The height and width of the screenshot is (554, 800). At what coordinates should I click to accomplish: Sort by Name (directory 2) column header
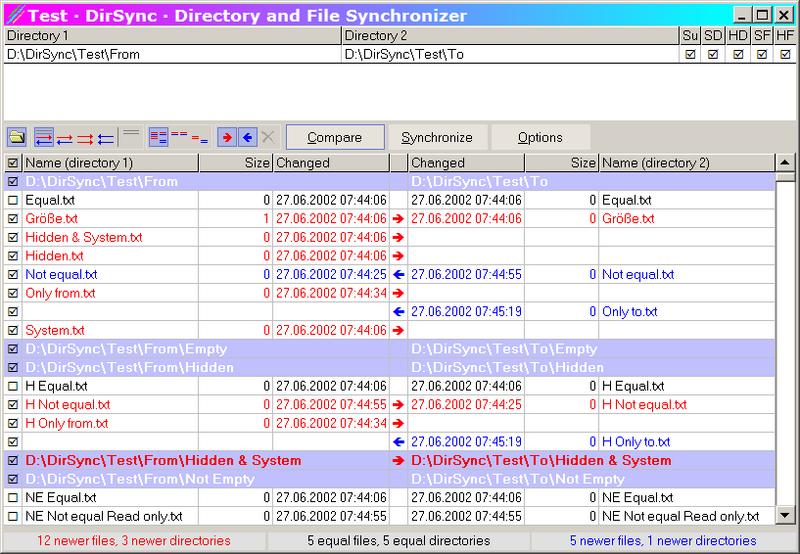pyautogui.click(x=686, y=163)
